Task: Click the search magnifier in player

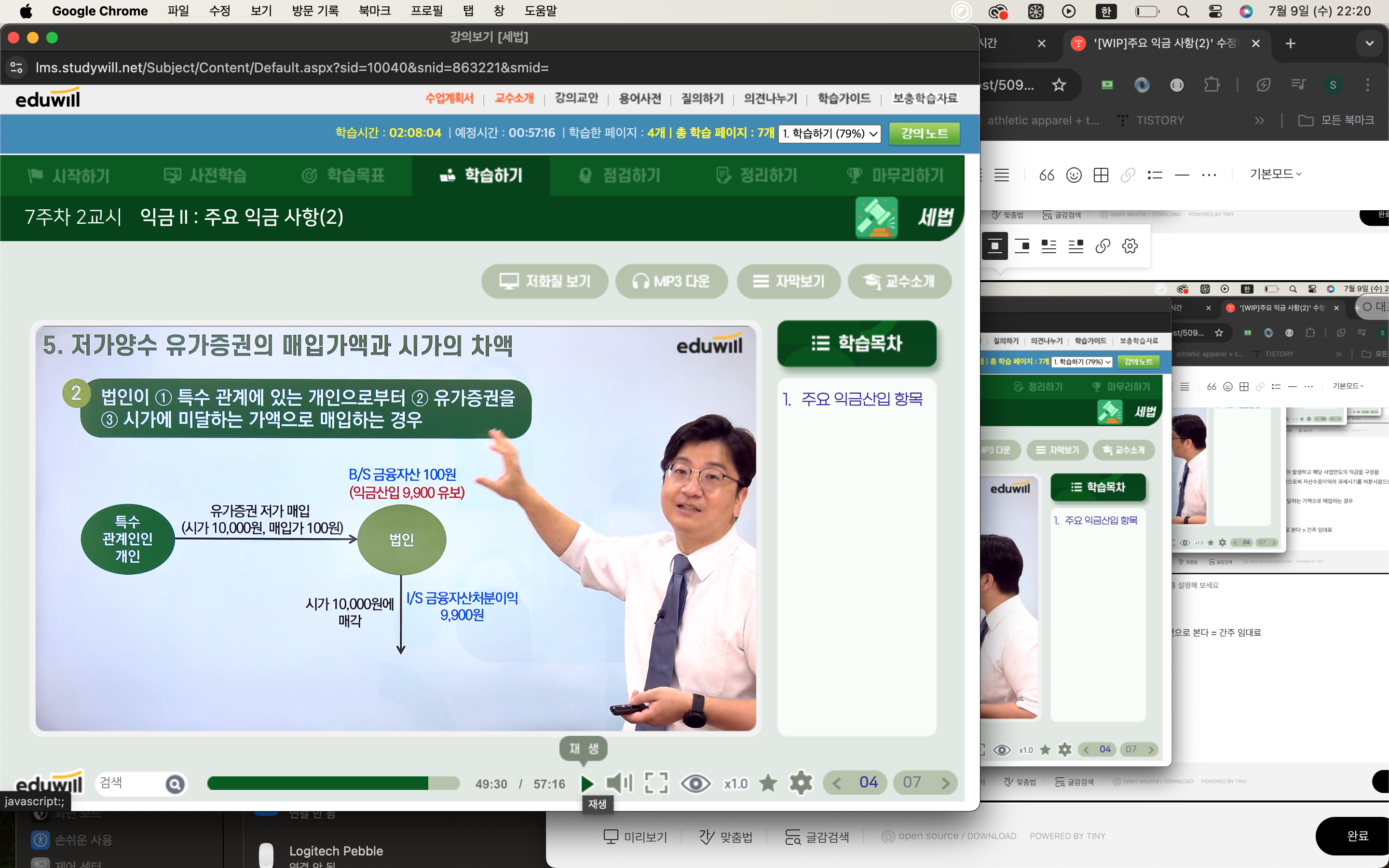Action: click(175, 784)
